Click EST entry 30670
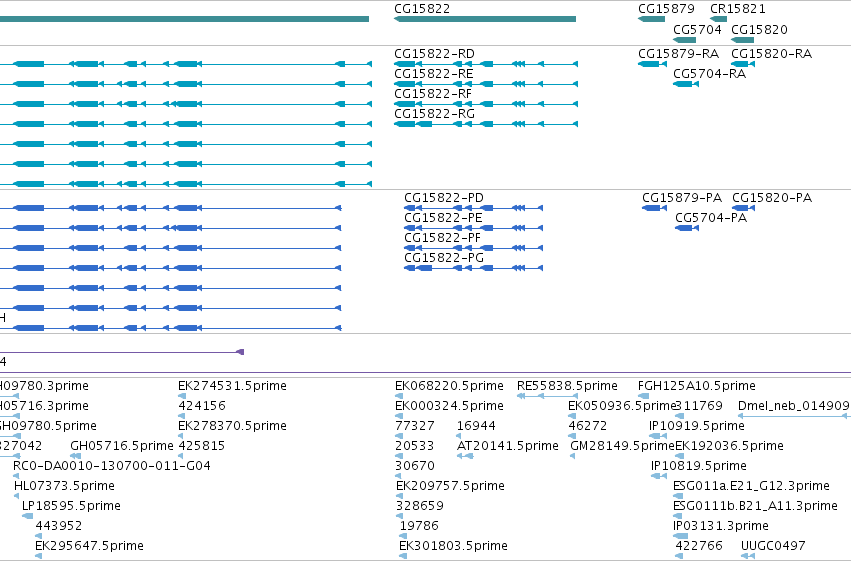The image size is (851, 561). click(415, 466)
